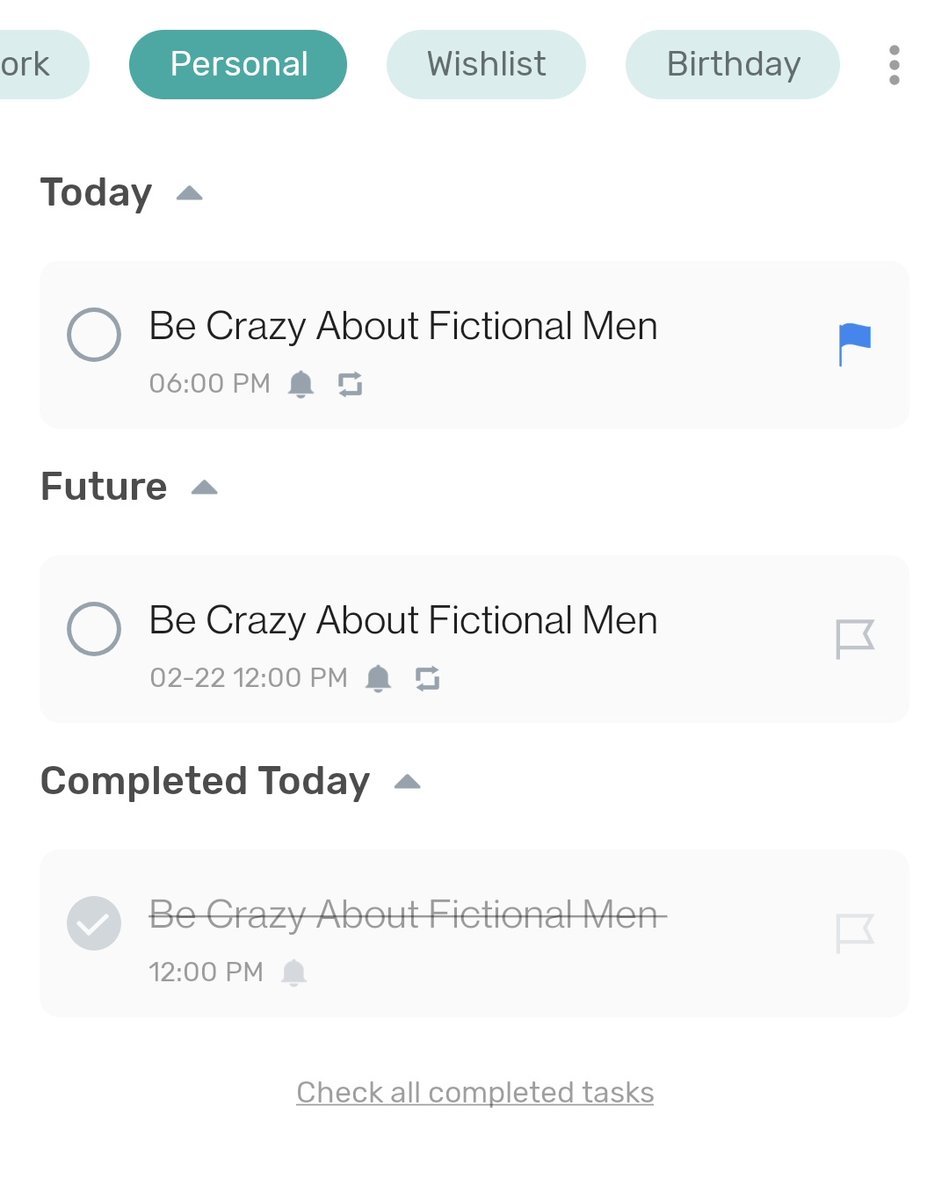Open the three-dot overflow menu
Image resolution: width=949 pixels, height=1200 pixels.
pos(894,65)
